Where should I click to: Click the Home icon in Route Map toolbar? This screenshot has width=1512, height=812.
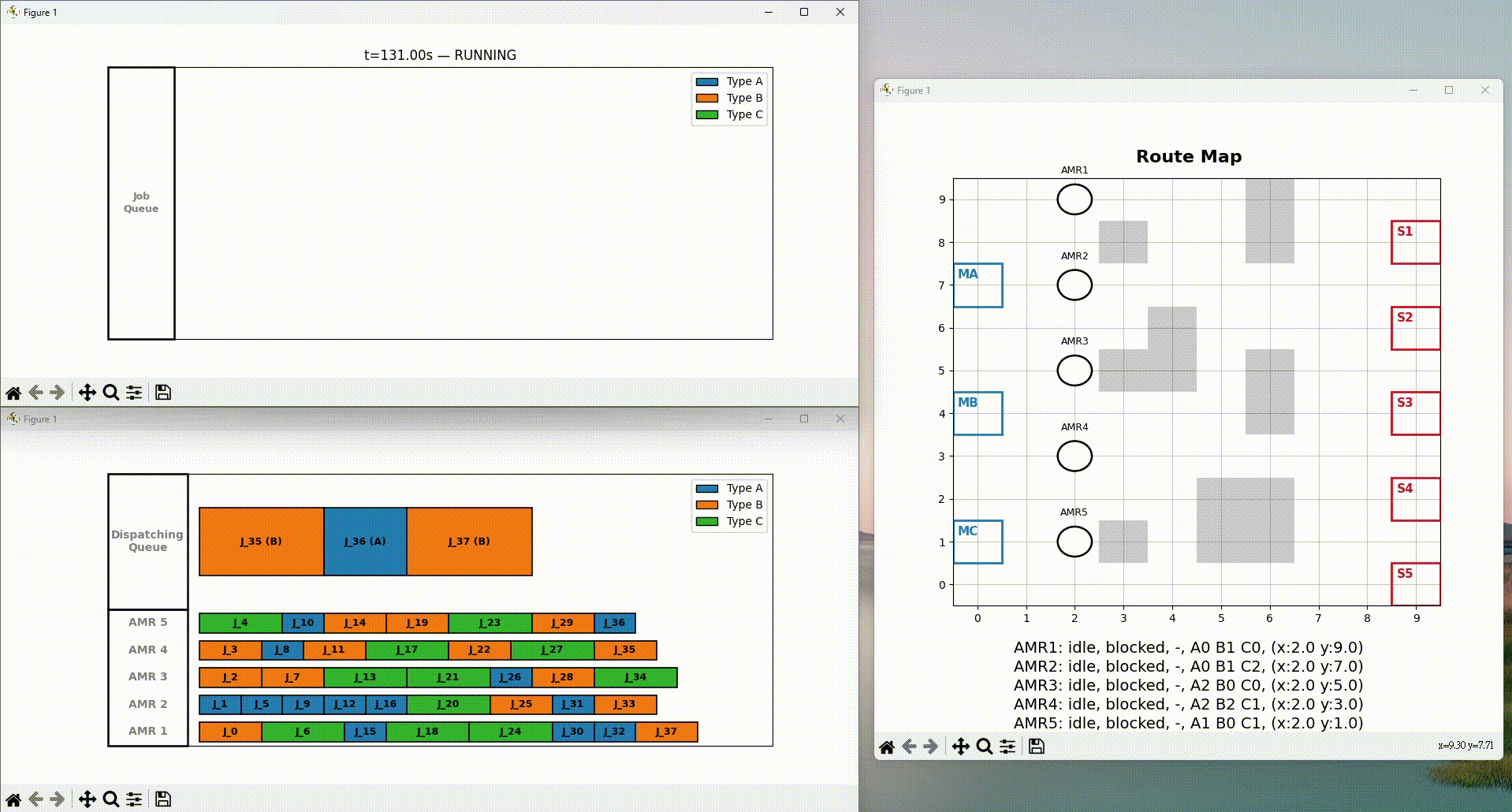coord(887,747)
